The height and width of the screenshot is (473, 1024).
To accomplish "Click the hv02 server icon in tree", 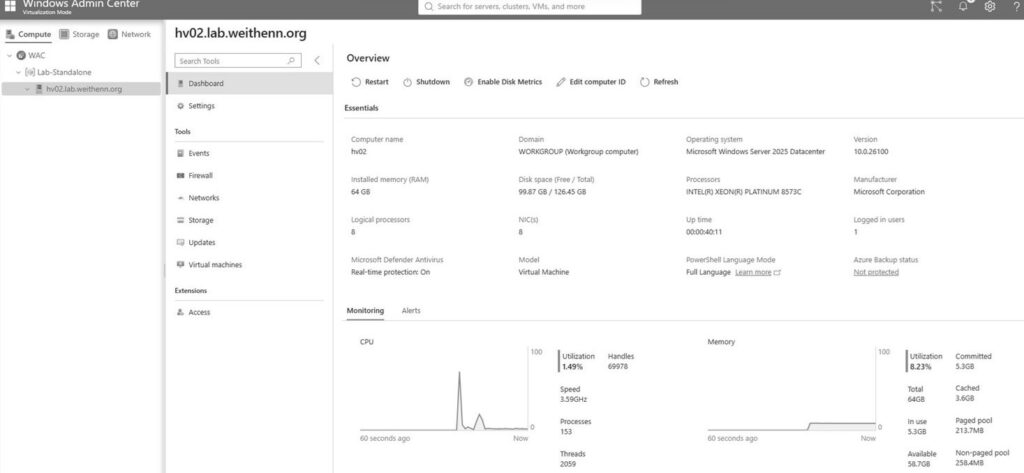I will [39, 89].
